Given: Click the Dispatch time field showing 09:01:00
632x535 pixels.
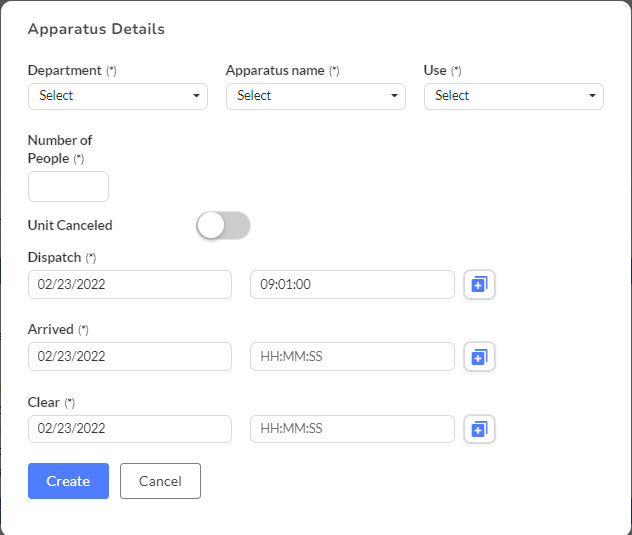Looking at the screenshot, I should tap(352, 285).
